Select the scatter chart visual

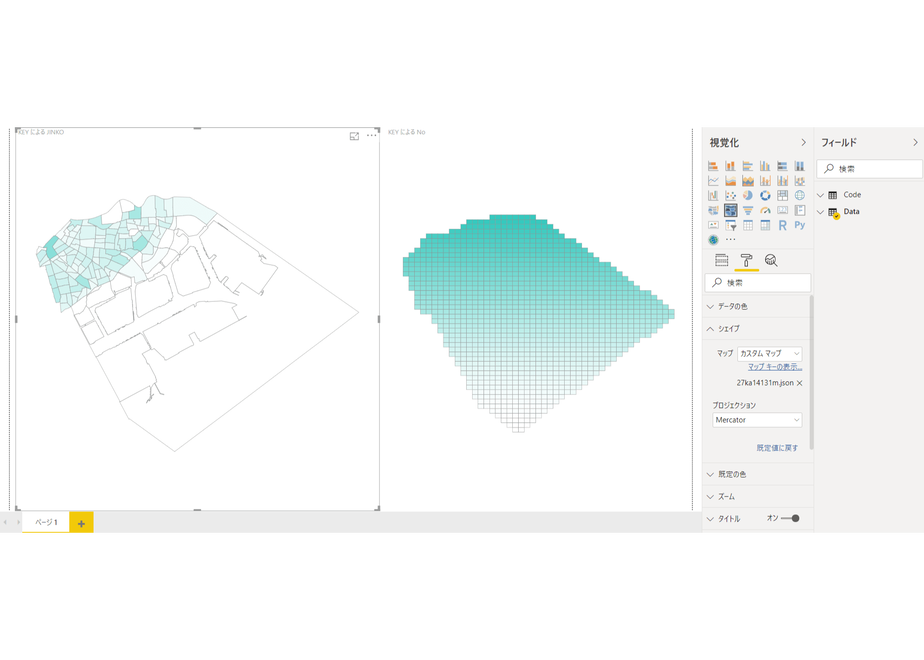pos(731,195)
